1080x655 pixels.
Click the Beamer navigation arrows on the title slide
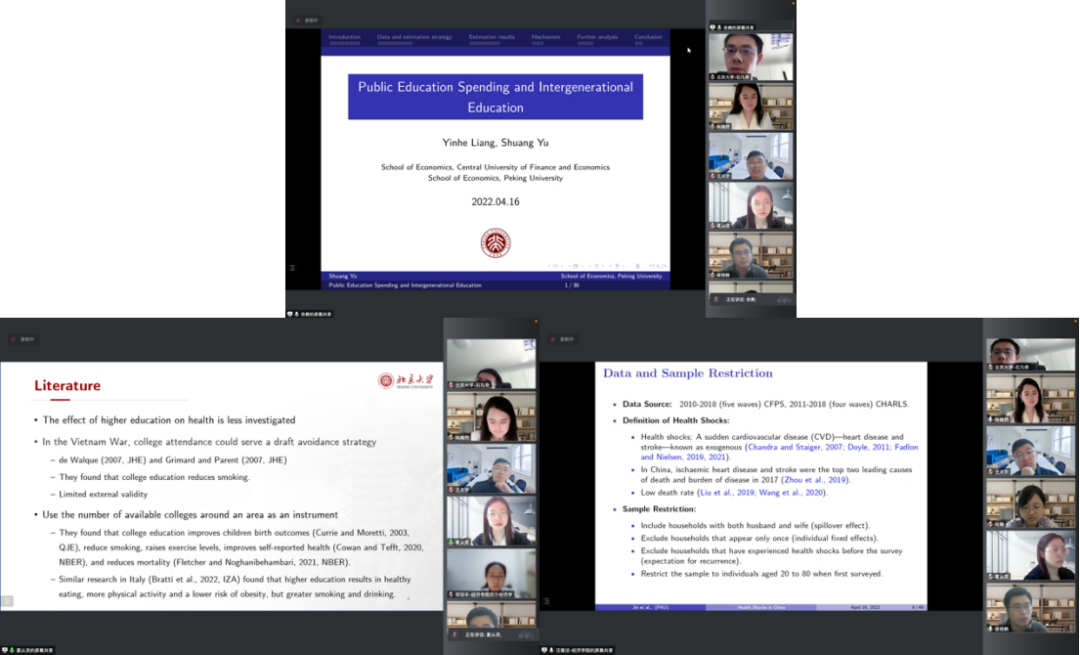(602, 266)
